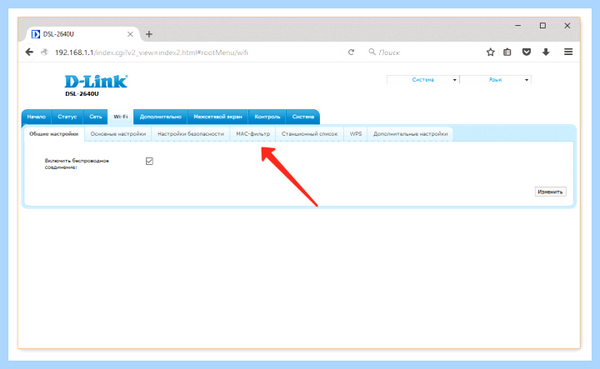Close the DSL-2640U tab

click(x=130, y=34)
